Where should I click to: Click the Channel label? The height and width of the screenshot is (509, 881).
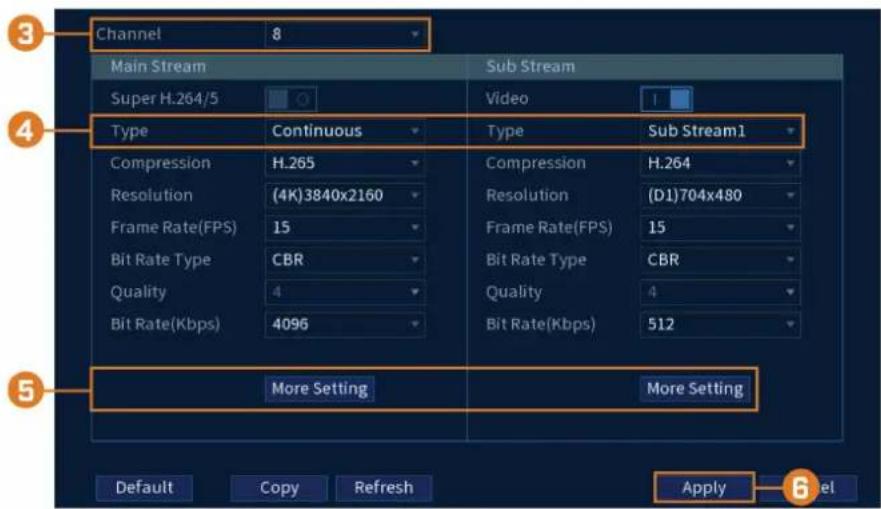129,34
